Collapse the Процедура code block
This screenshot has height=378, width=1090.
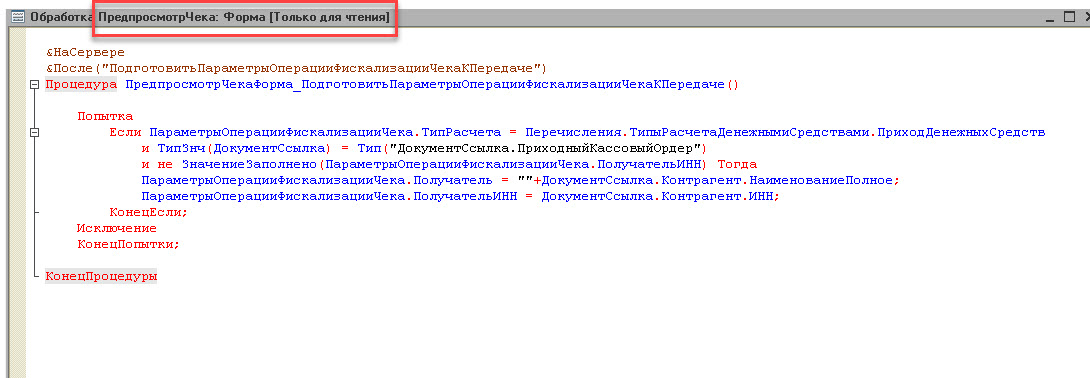pos(35,85)
